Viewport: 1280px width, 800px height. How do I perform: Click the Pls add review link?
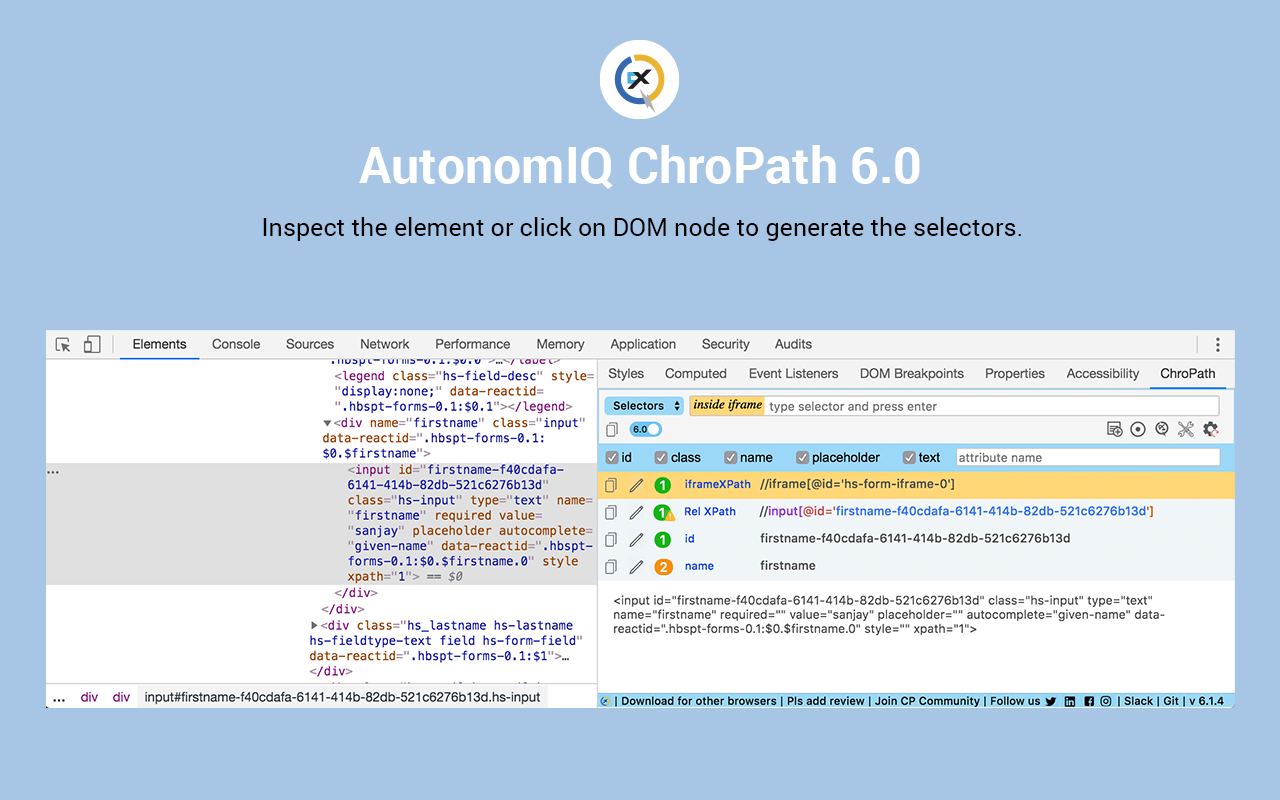click(825, 701)
